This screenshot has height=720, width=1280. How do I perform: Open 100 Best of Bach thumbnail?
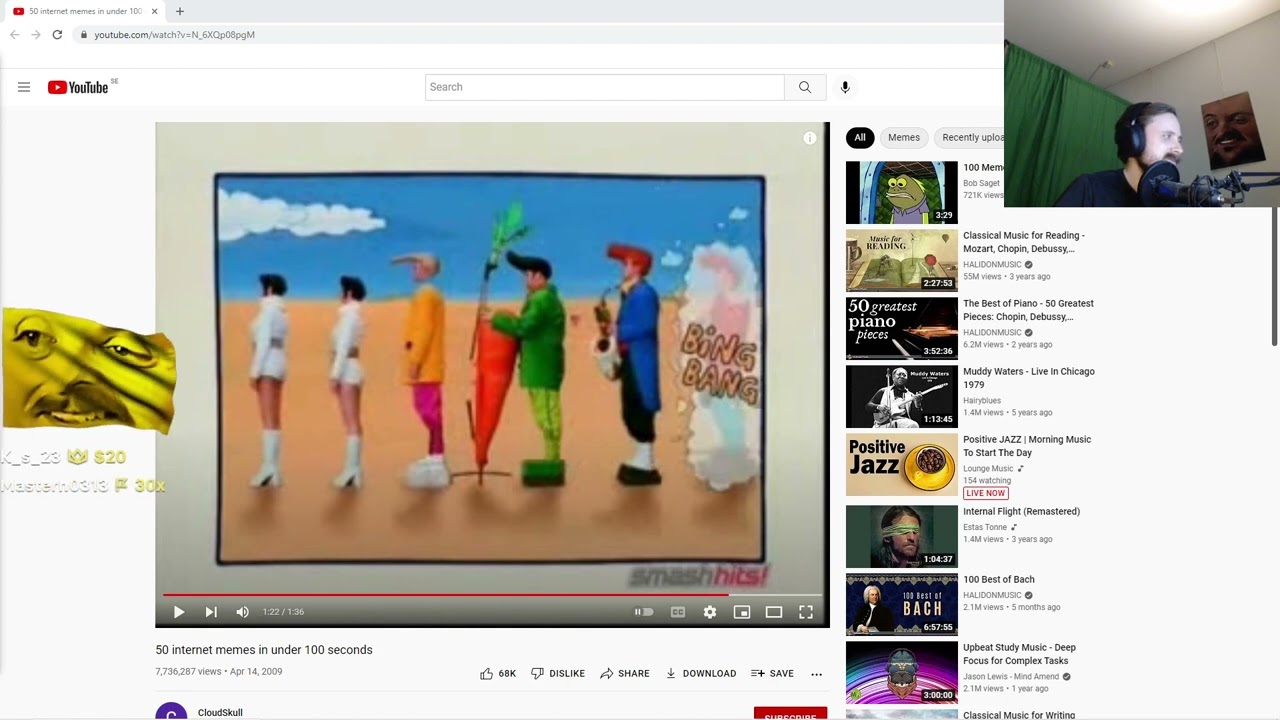(x=902, y=605)
